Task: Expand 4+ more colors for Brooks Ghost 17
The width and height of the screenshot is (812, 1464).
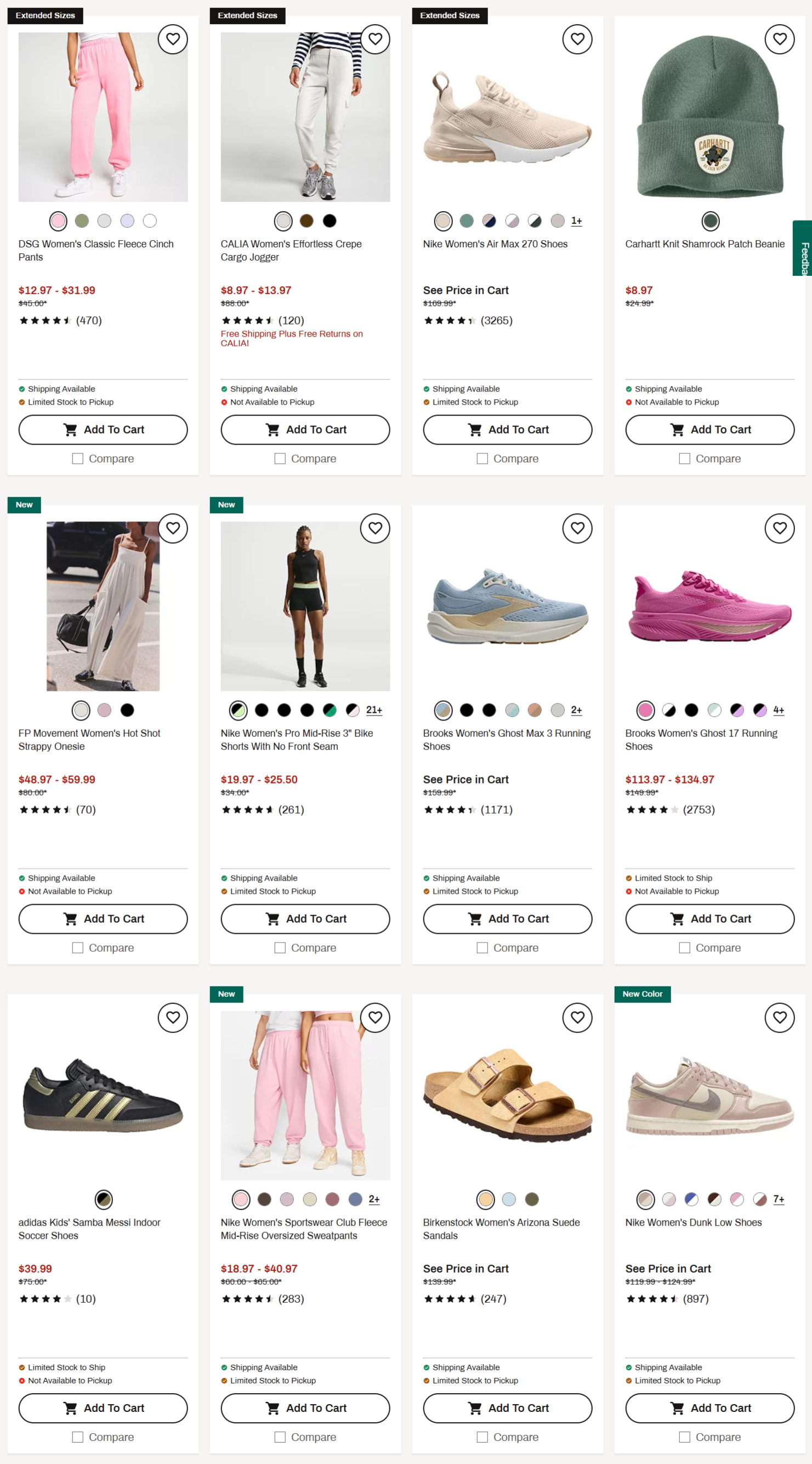Action: [779, 711]
